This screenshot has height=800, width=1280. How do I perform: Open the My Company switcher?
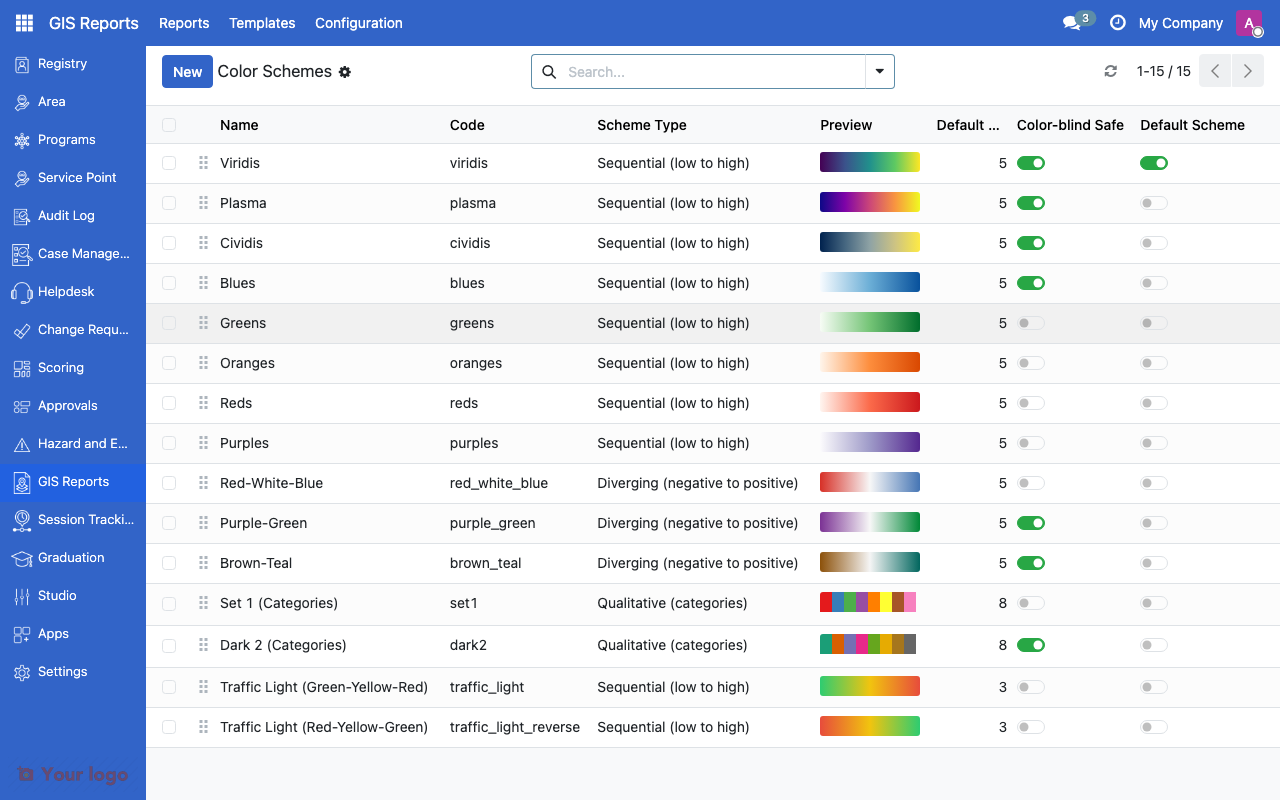(x=1181, y=23)
